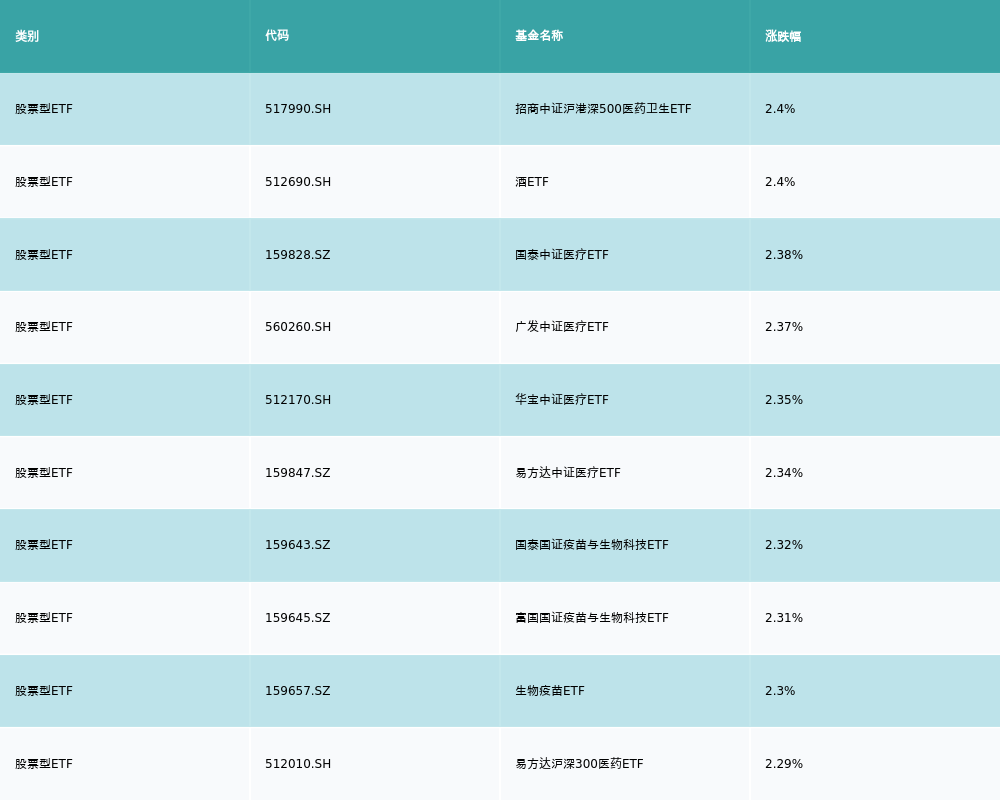Click 股票型ETF in the 512170.SH row
The width and height of the screenshot is (1000, 800).
pyautogui.click(x=44, y=400)
